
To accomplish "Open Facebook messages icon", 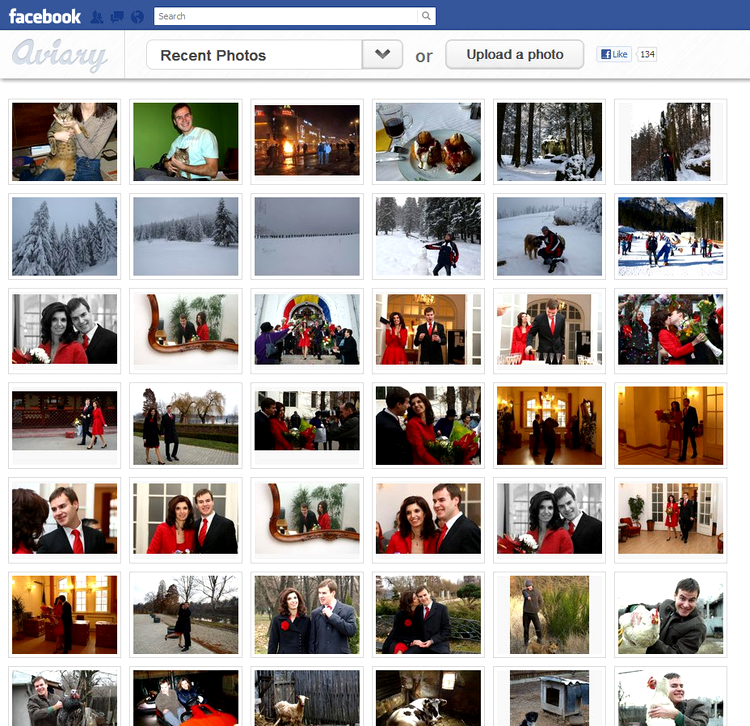I will tap(117, 17).
